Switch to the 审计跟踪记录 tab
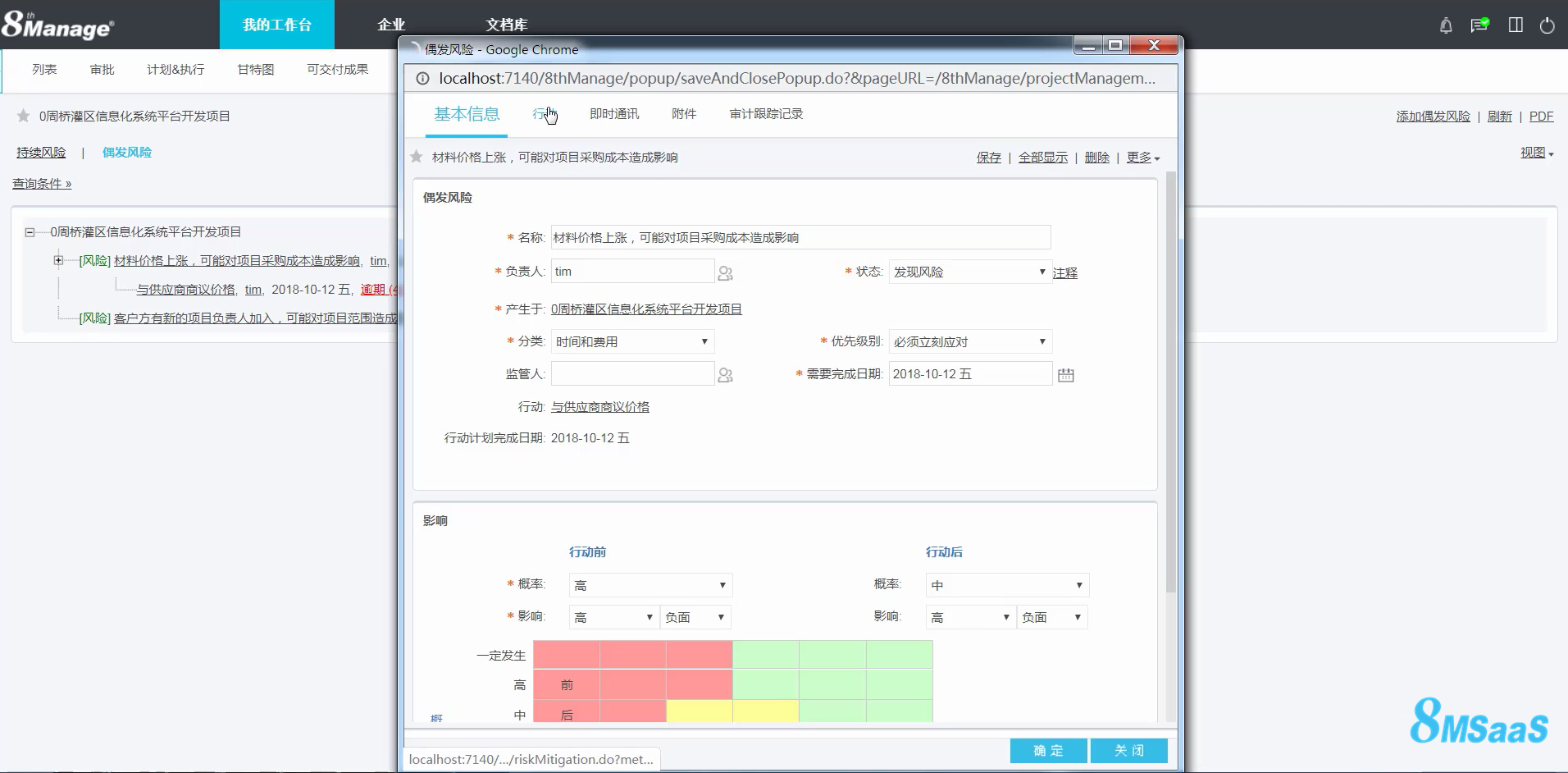1568x773 pixels. pos(766,114)
